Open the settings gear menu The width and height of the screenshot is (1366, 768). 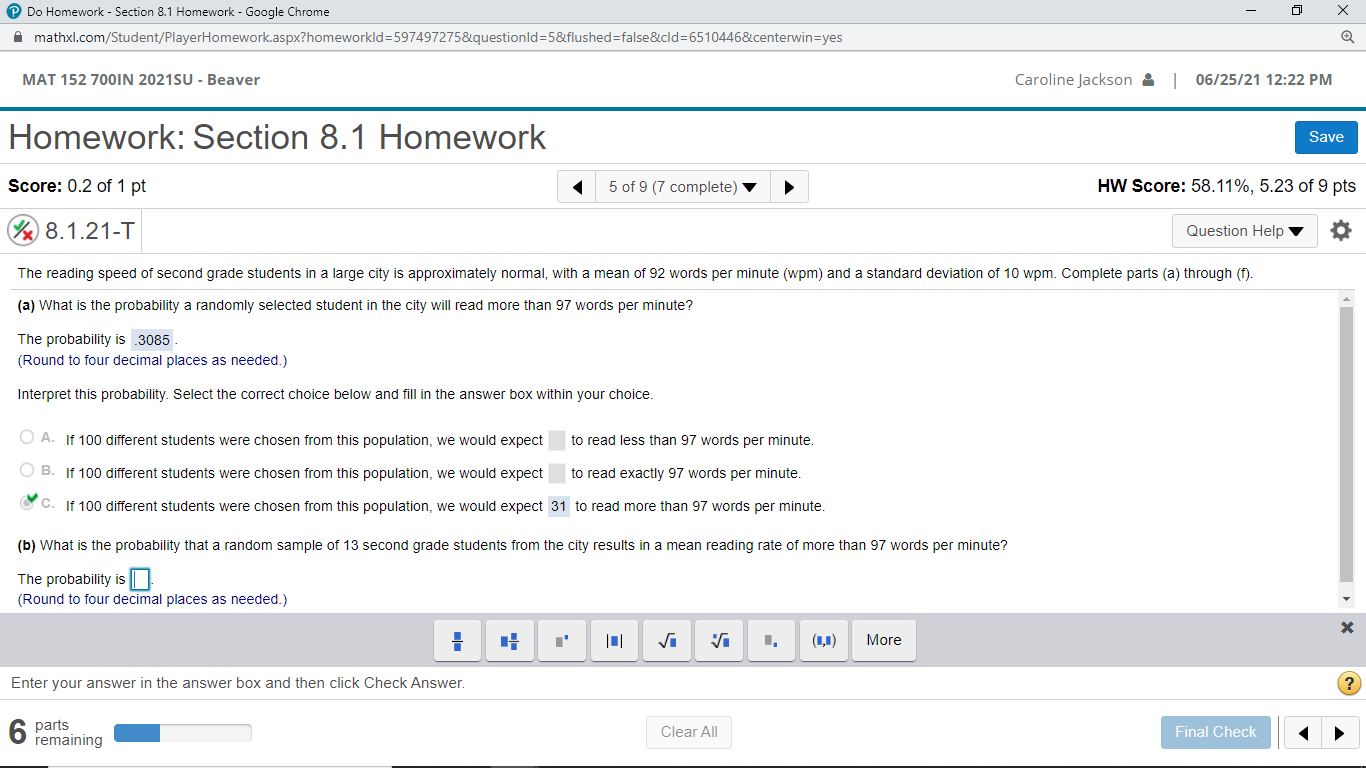click(1341, 231)
